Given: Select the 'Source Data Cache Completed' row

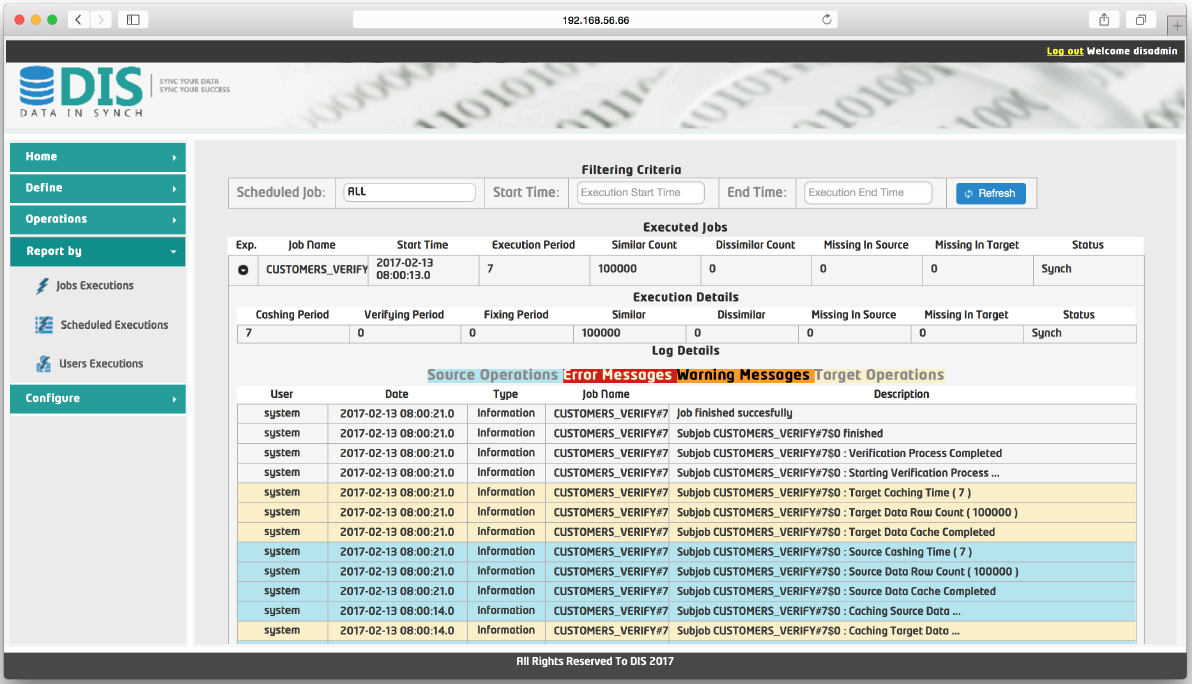Looking at the screenshot, I should (x=686, y=592).
